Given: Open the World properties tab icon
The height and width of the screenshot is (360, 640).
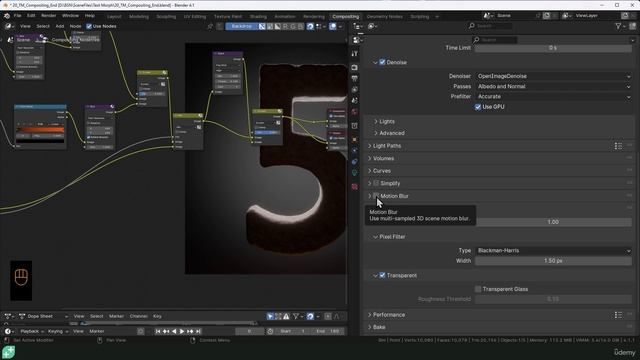Looking at the screenshot, I should [x=355, y=111].
